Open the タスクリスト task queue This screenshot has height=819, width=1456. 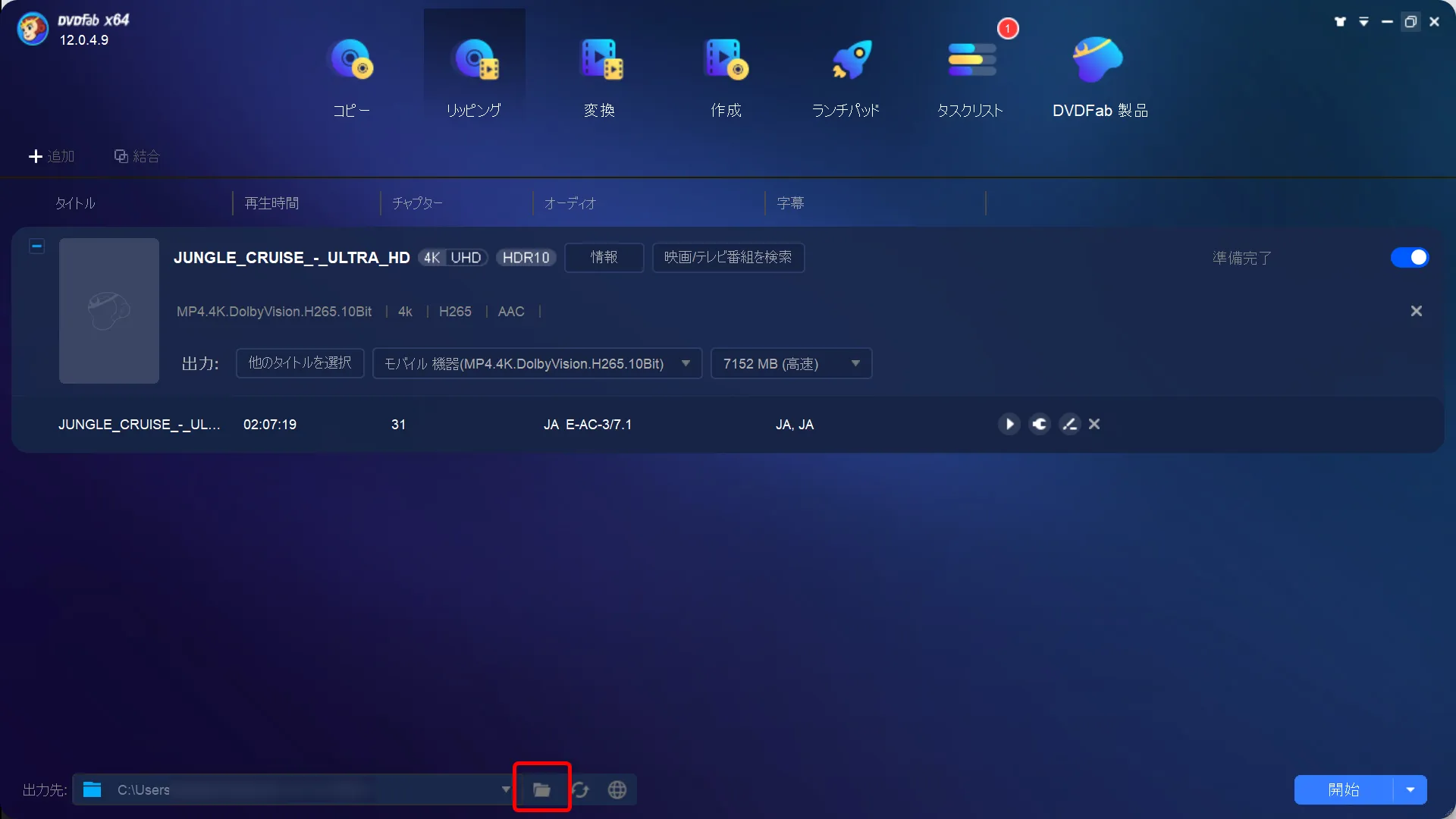(971, 77)
